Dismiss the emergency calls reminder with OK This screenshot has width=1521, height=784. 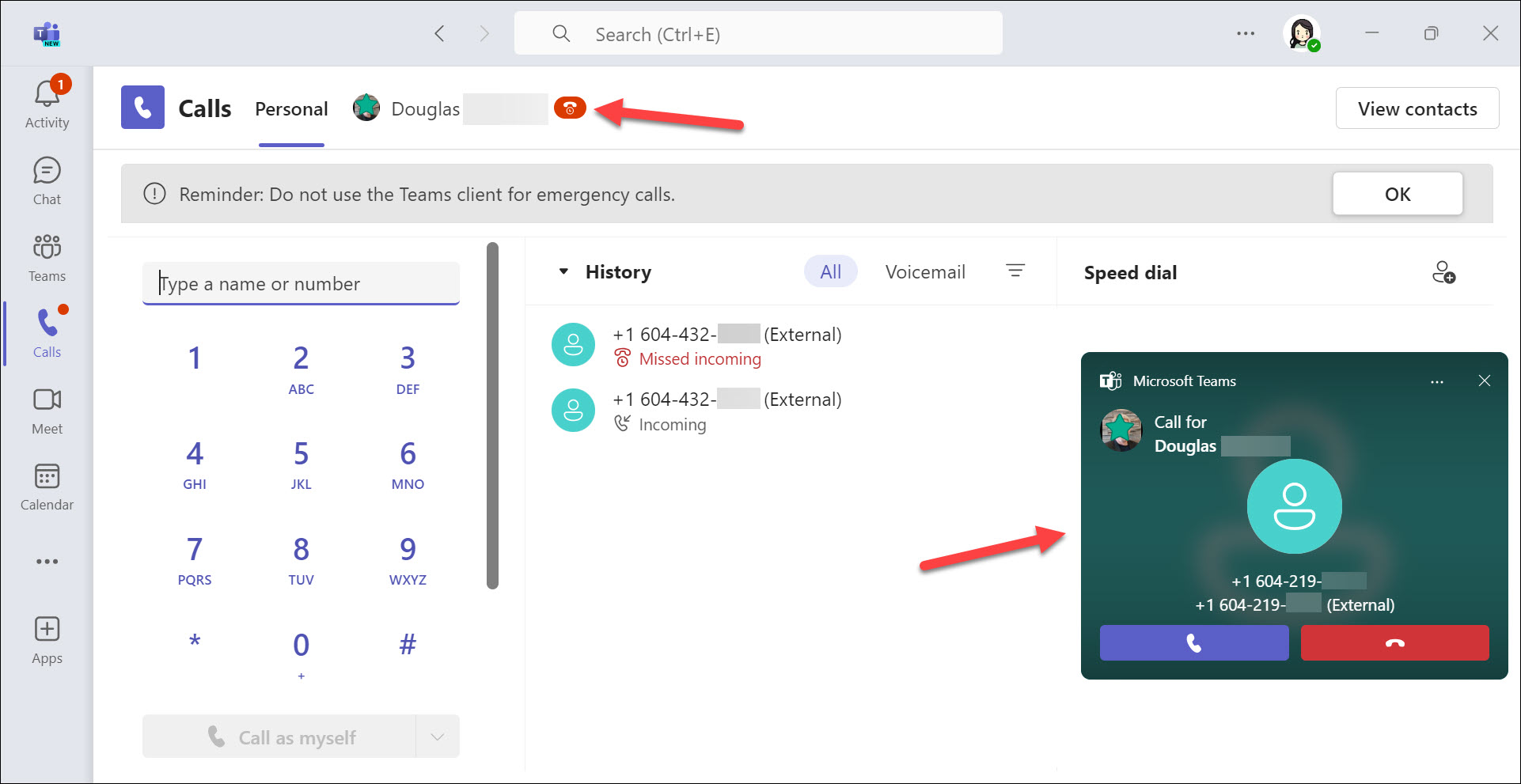coord(1397,193)
